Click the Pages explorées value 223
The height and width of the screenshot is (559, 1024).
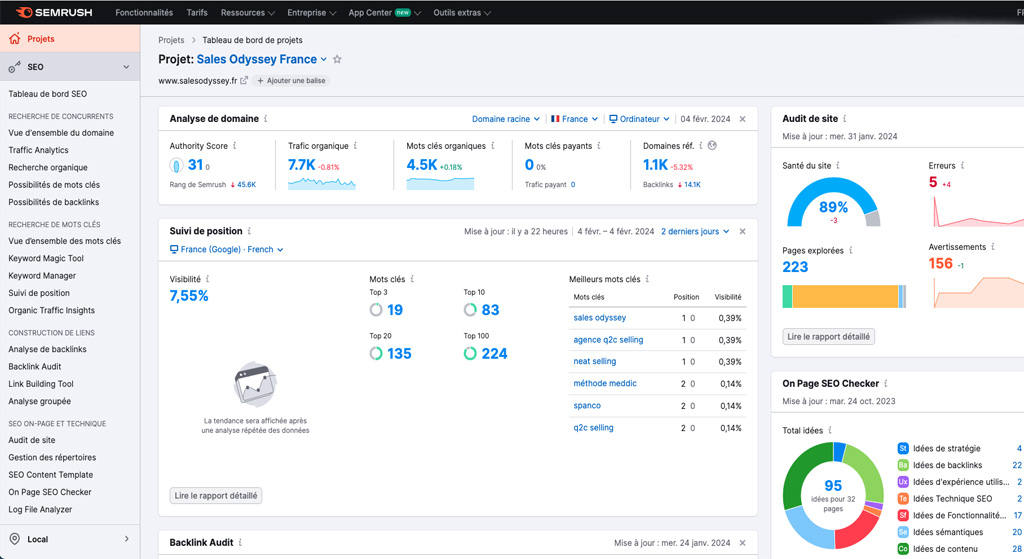click(795, 267)
